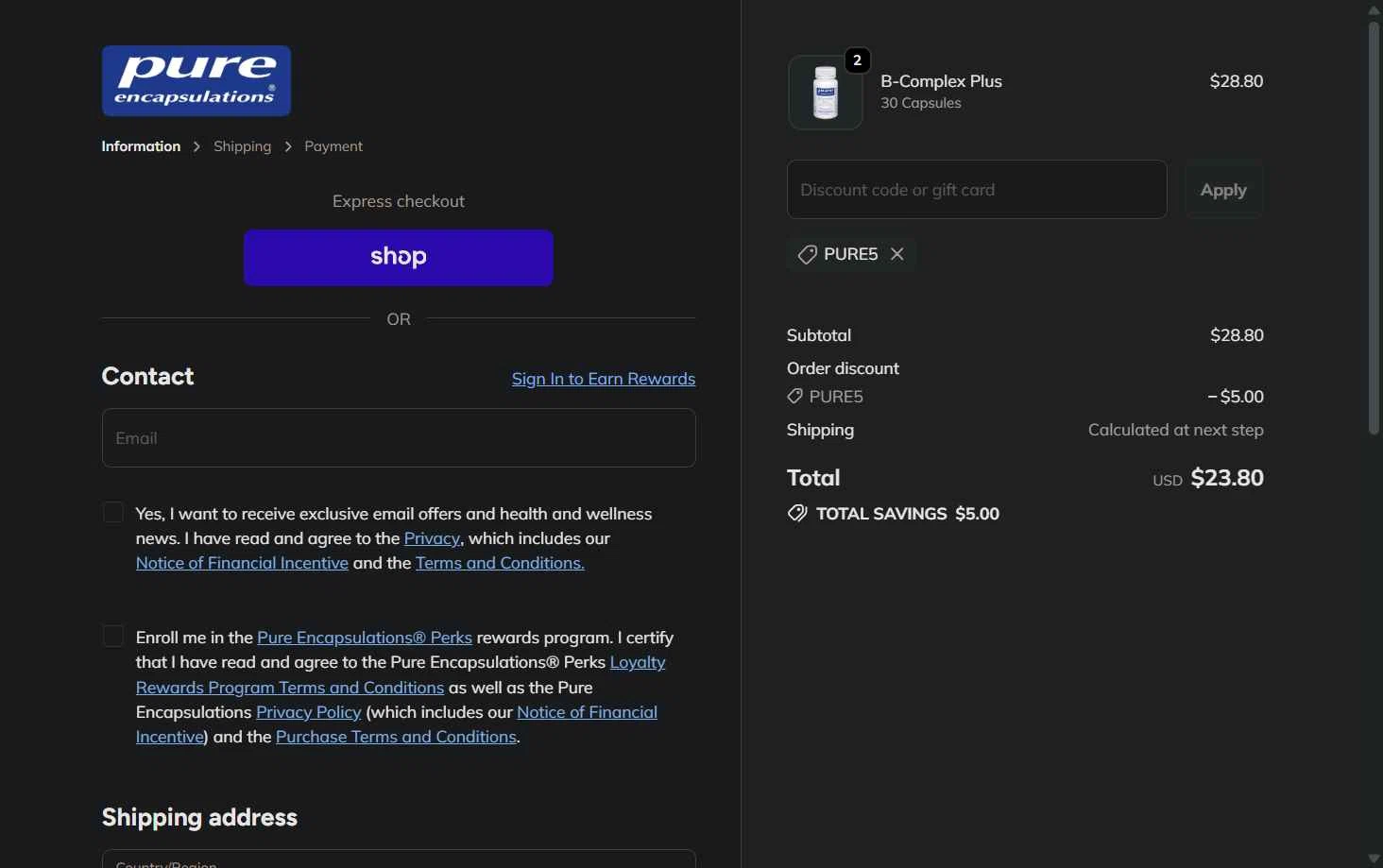The height and width of the screenshot is (868, 1383).
Task: Open Sign In to Earn Rewards link
Action: point(604,379)
